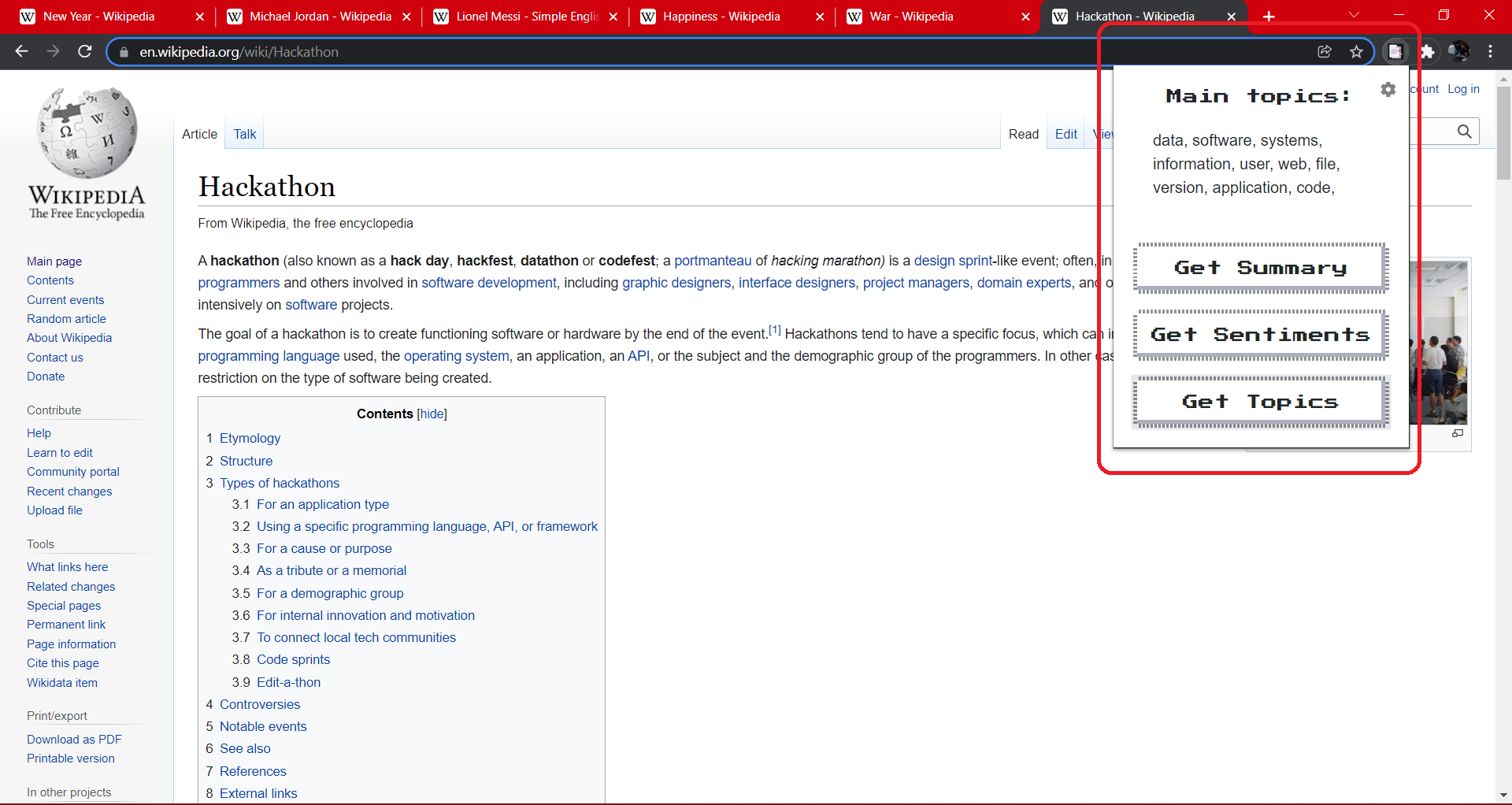Image resolution: width=1512 pixels, height=805 pixels.
Task: Click the page vertical scrollbar thumb
Action: (1503, 133)
